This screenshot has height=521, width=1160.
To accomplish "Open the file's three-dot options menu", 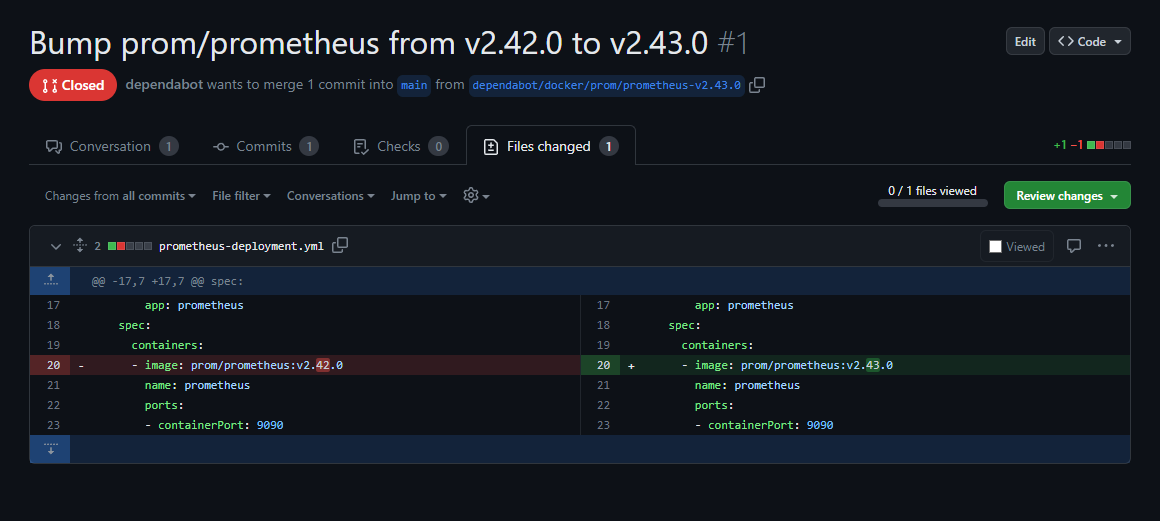I will 1106,246.
